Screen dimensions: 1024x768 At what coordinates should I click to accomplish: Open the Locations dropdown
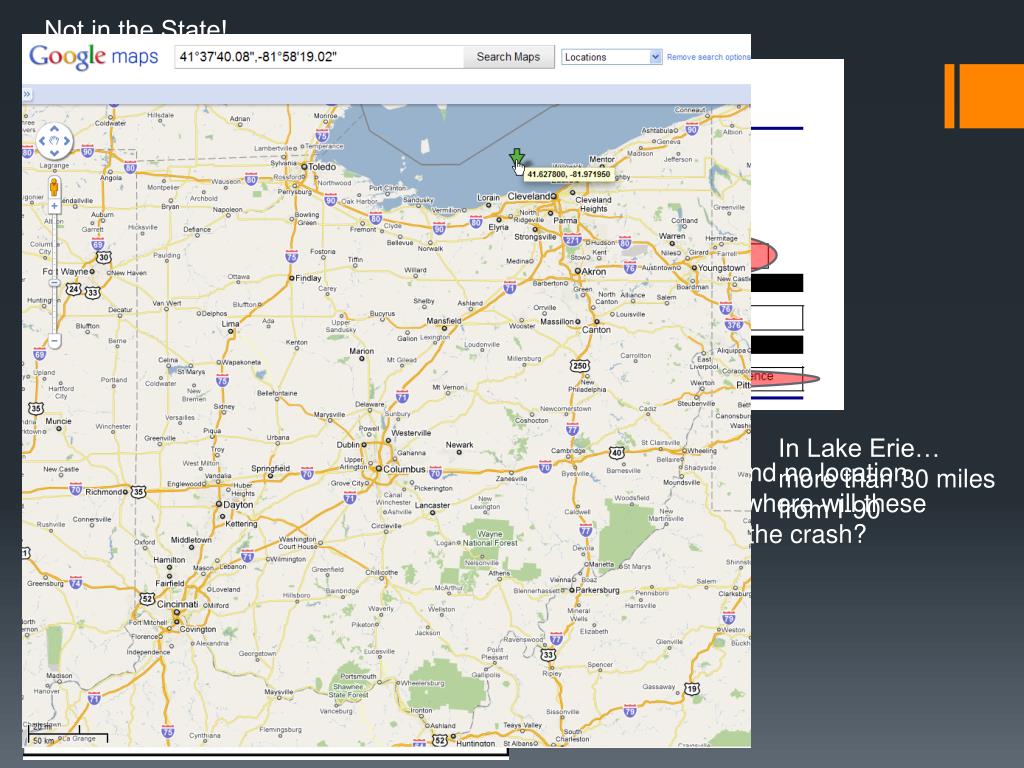(x=612, y=57)
